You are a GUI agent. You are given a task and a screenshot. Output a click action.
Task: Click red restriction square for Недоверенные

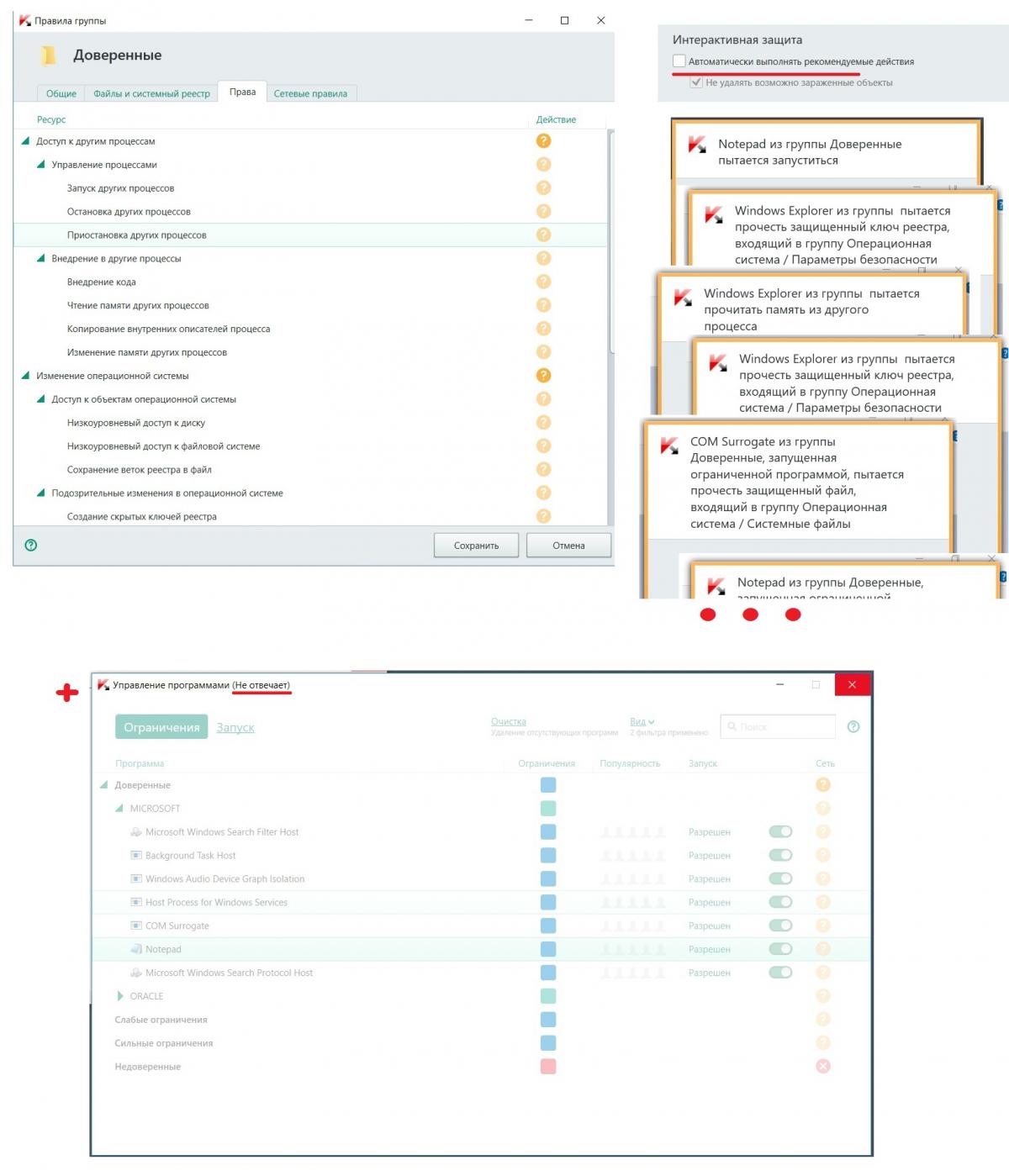click(x=548, y=1067)
